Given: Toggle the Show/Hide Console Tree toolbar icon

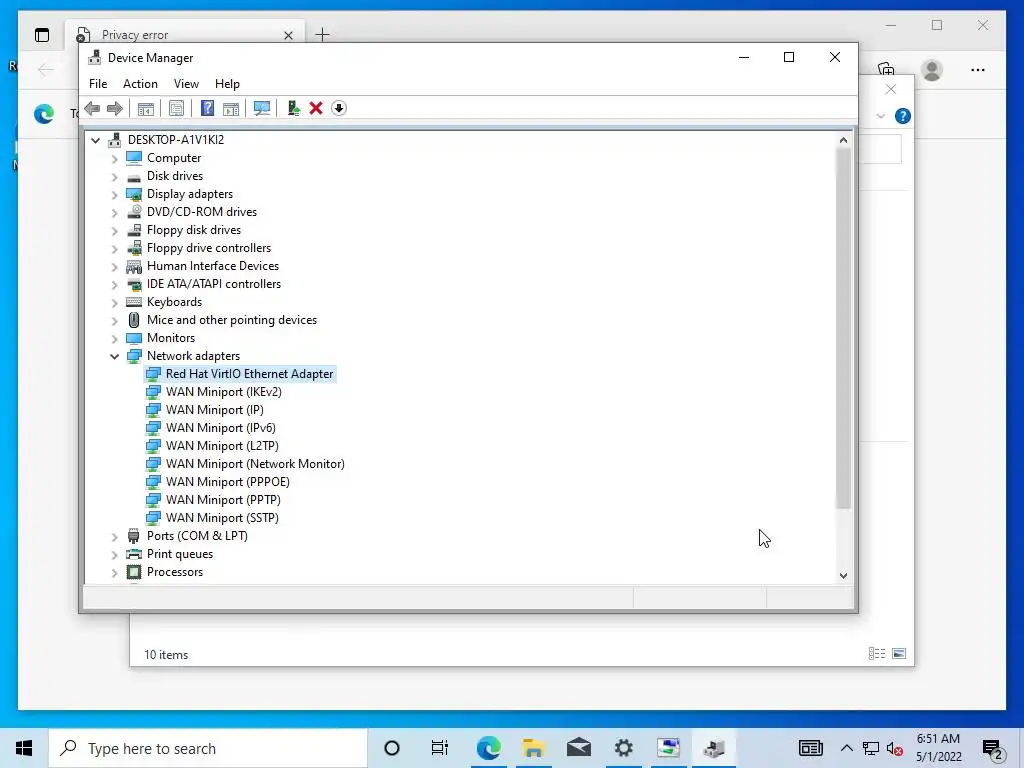Looking at the screenshot, I should point(146,108).
